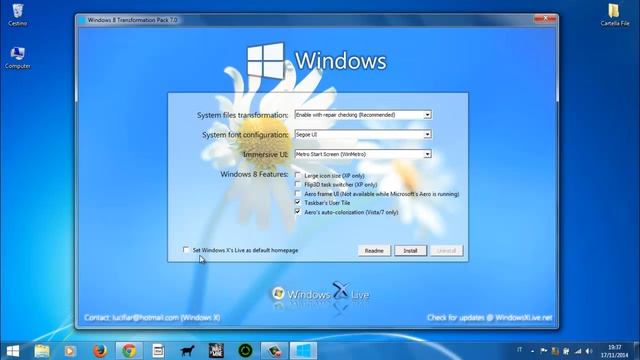The image size is (640, 360).
Task: Click Check for updates @ WindowsXLive.net link
Action: [489, 318]
